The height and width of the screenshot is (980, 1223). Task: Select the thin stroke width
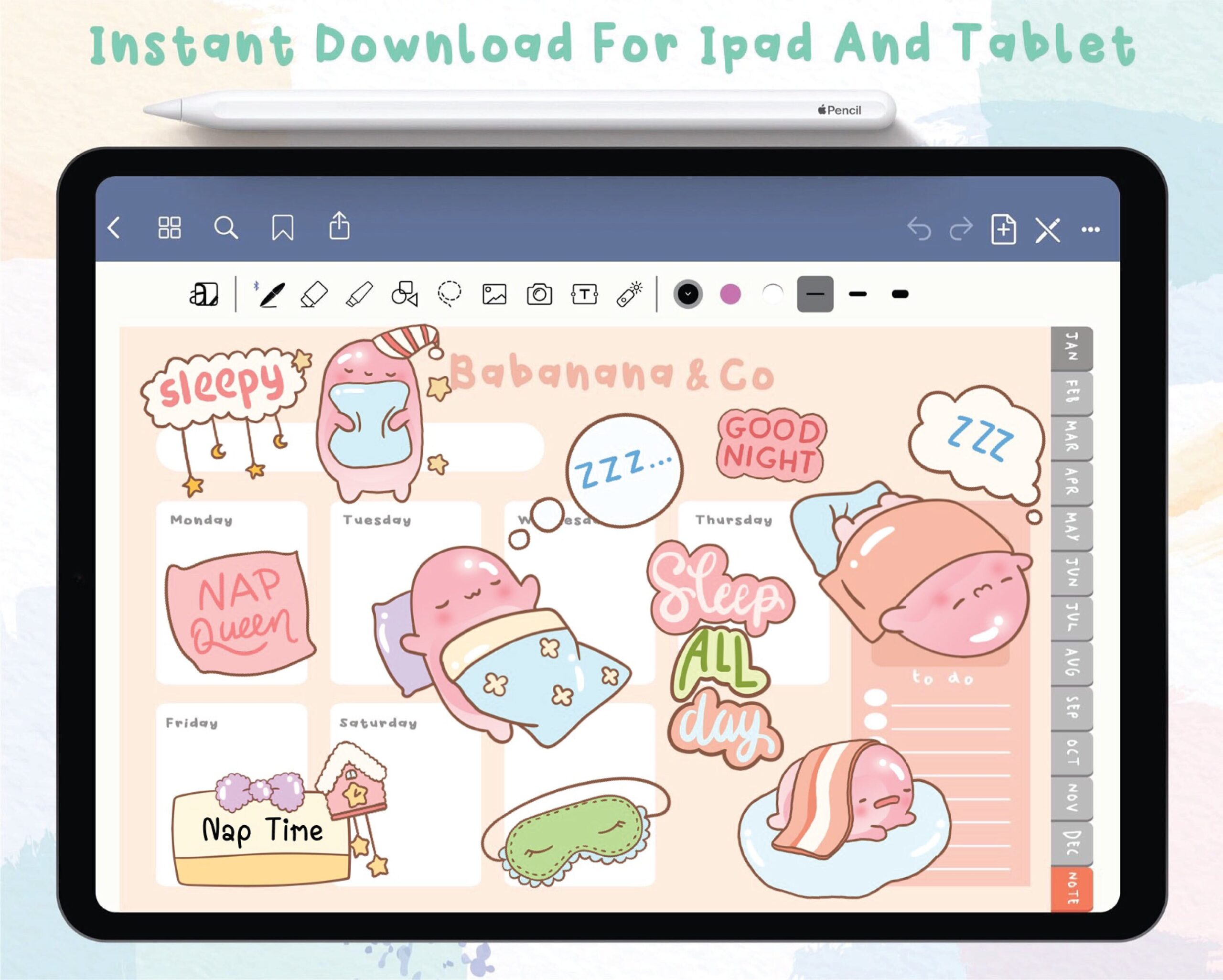[815, 294]
